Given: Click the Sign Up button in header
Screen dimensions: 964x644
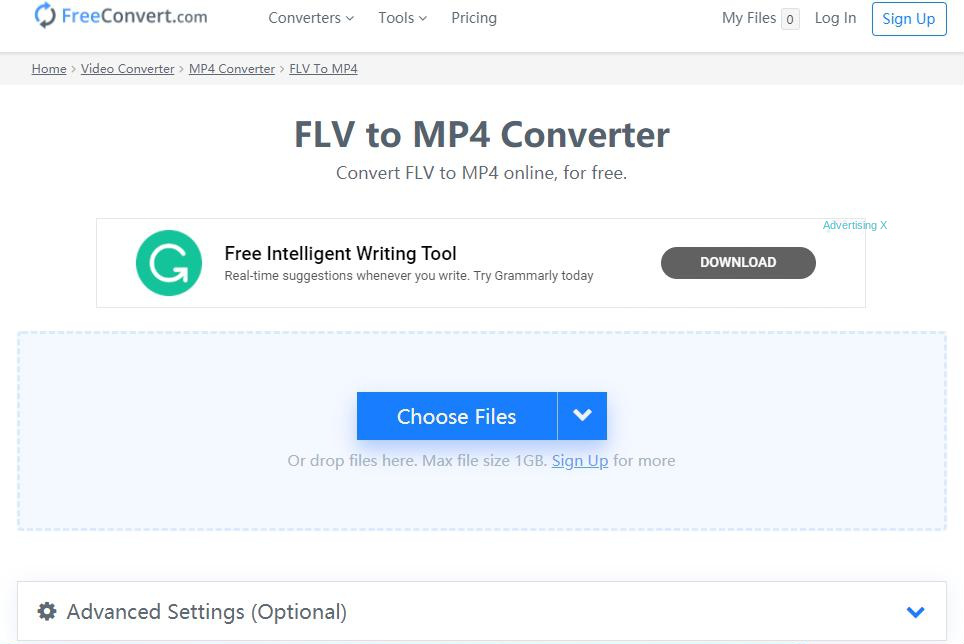Looking at the screenshot, I should point(908,19).
